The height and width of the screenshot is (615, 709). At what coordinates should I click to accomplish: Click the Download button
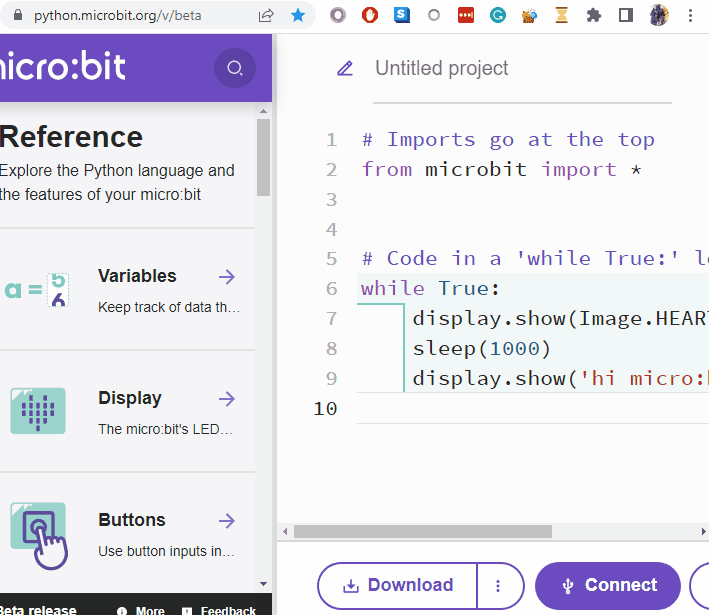[x=397, y=586]
